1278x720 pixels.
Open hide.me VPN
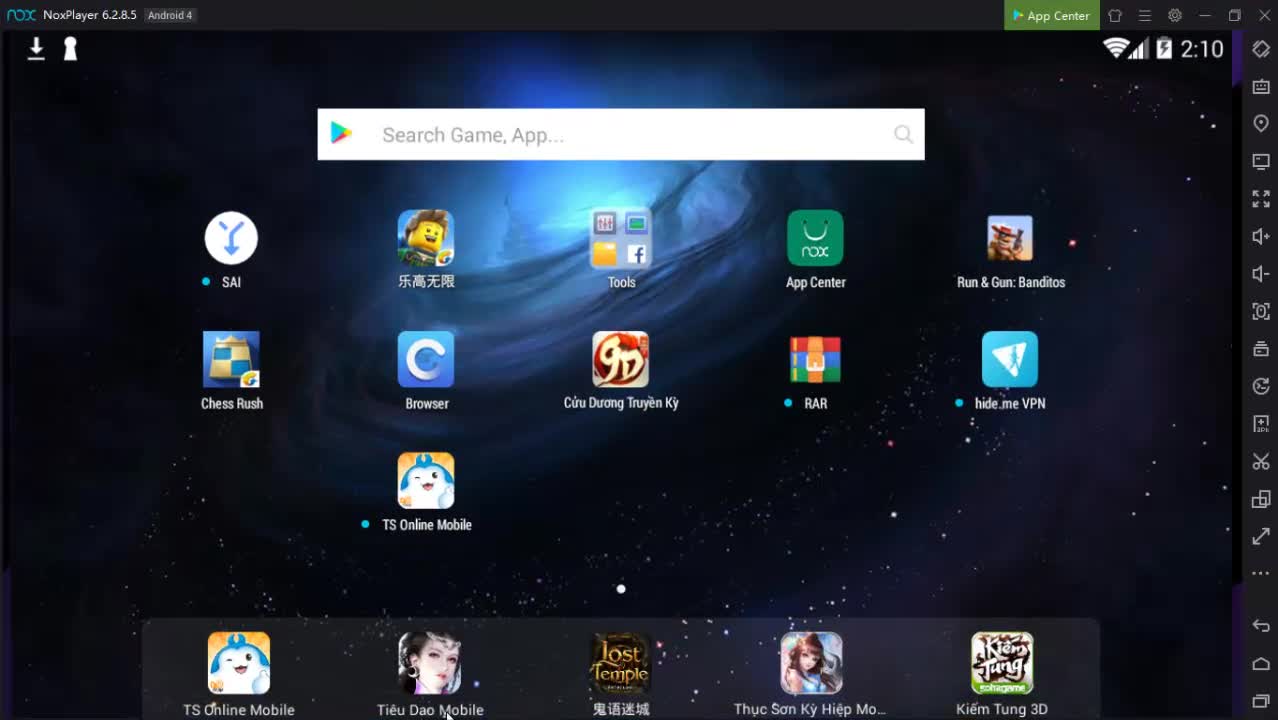[x=1010, y=359]
